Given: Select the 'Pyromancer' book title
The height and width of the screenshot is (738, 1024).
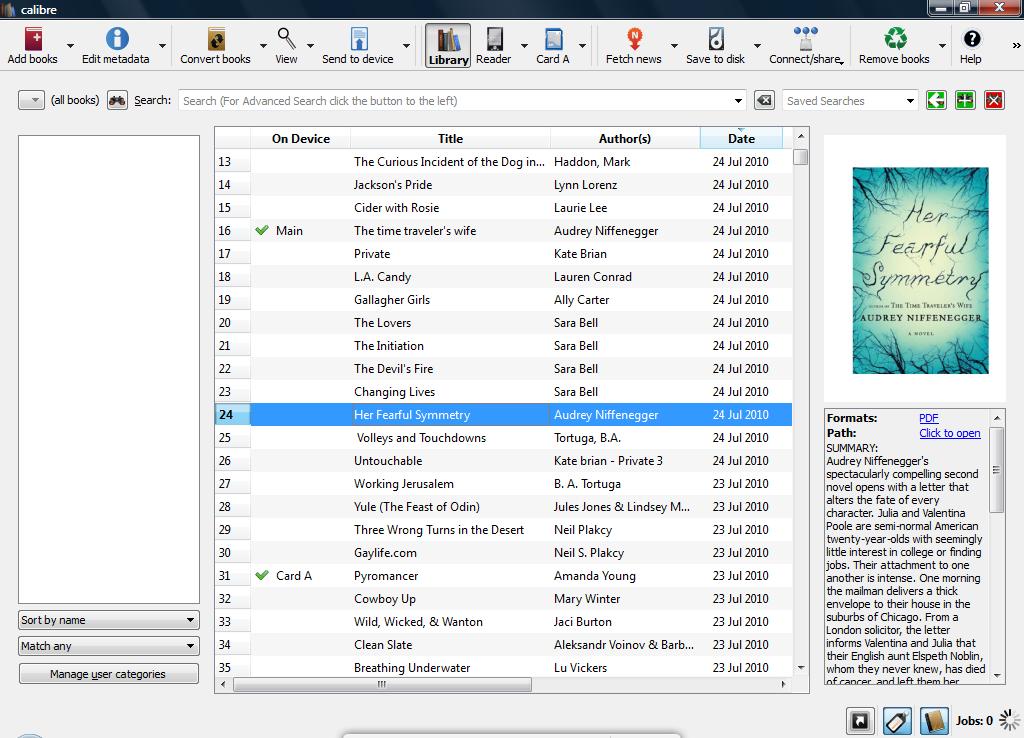Looking at the screenshot, I should coord(386,575).
